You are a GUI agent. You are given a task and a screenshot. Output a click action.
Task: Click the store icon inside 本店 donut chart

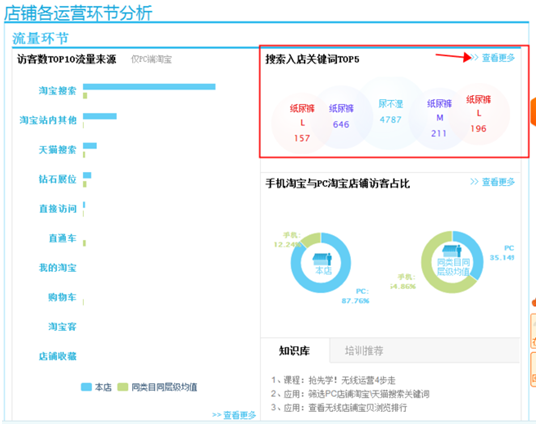click(x=322, y=258)
